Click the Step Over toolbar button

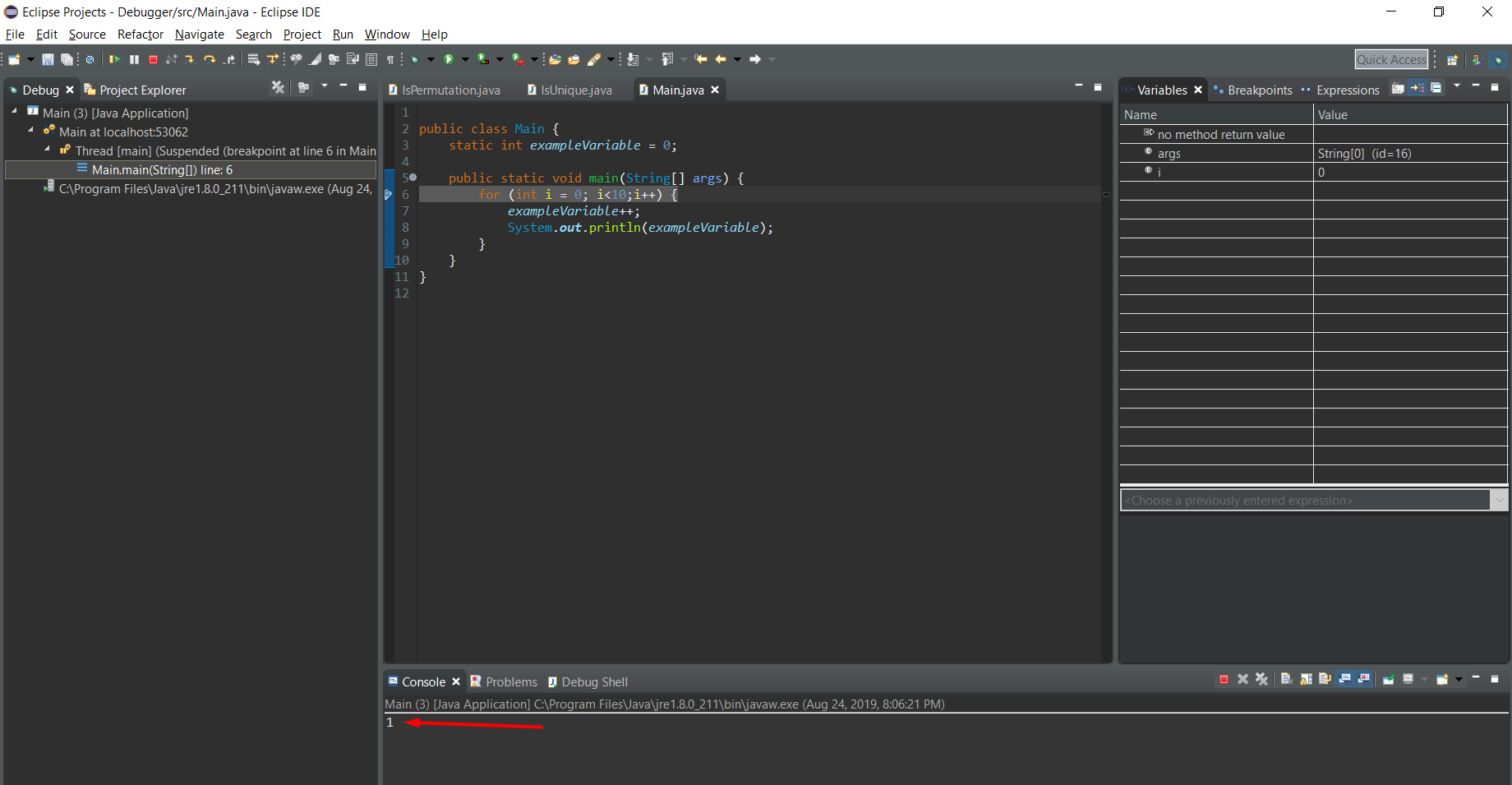click(x=210, y=59)
